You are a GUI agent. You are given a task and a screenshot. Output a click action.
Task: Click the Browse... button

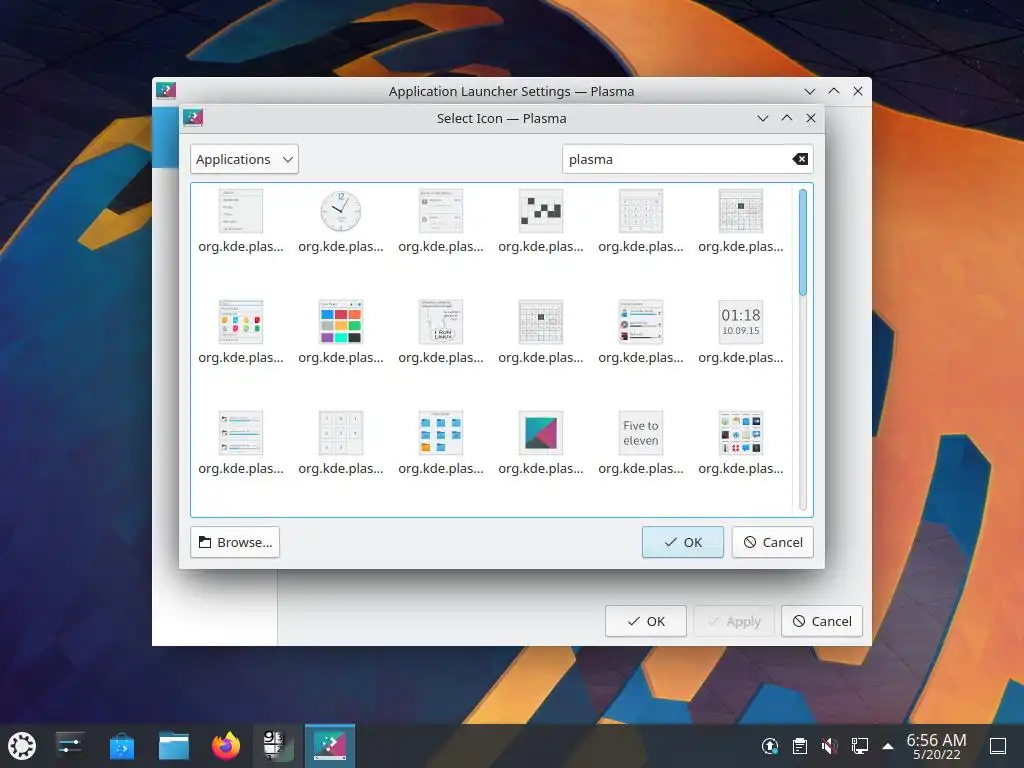235,542
